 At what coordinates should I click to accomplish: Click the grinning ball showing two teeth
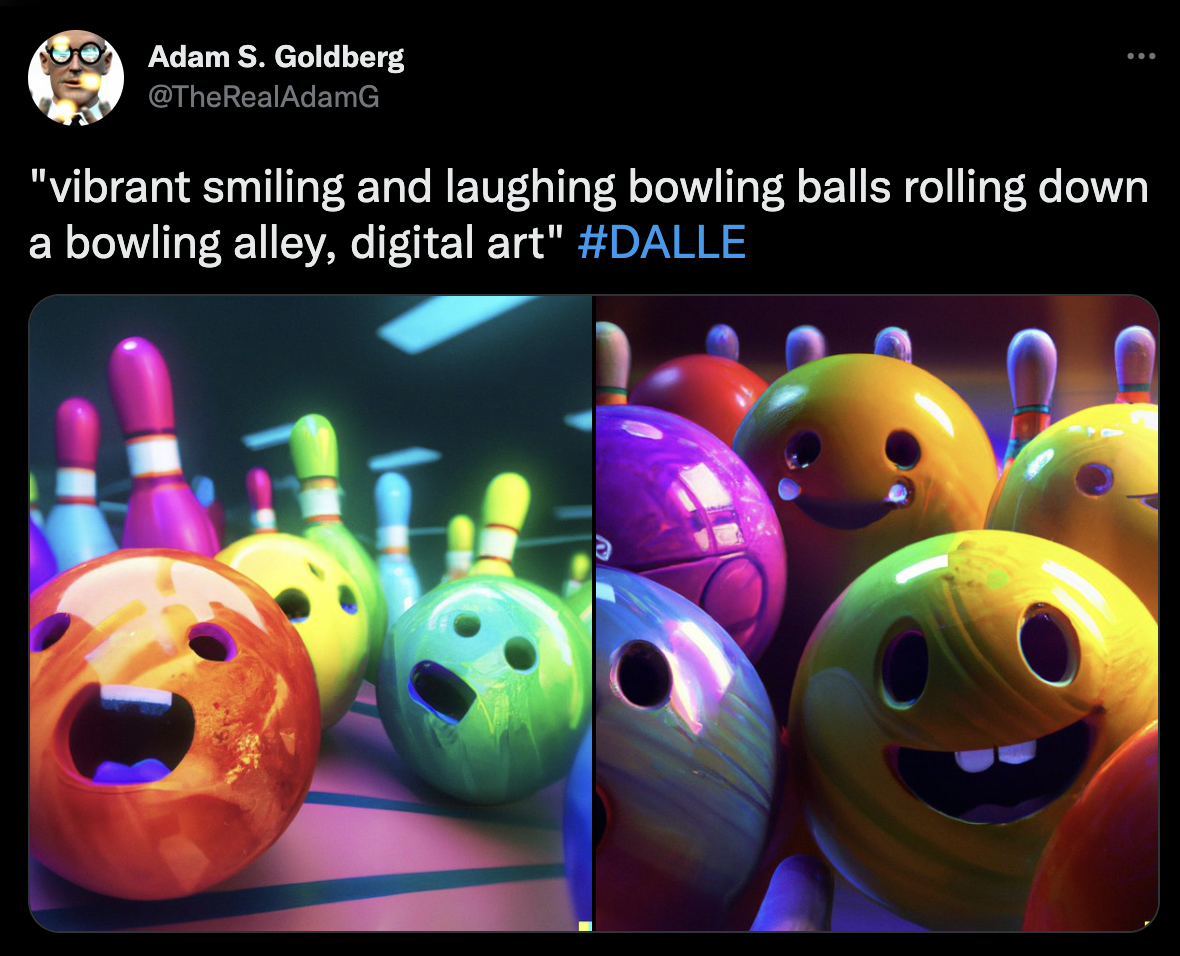tap(975, 723)
